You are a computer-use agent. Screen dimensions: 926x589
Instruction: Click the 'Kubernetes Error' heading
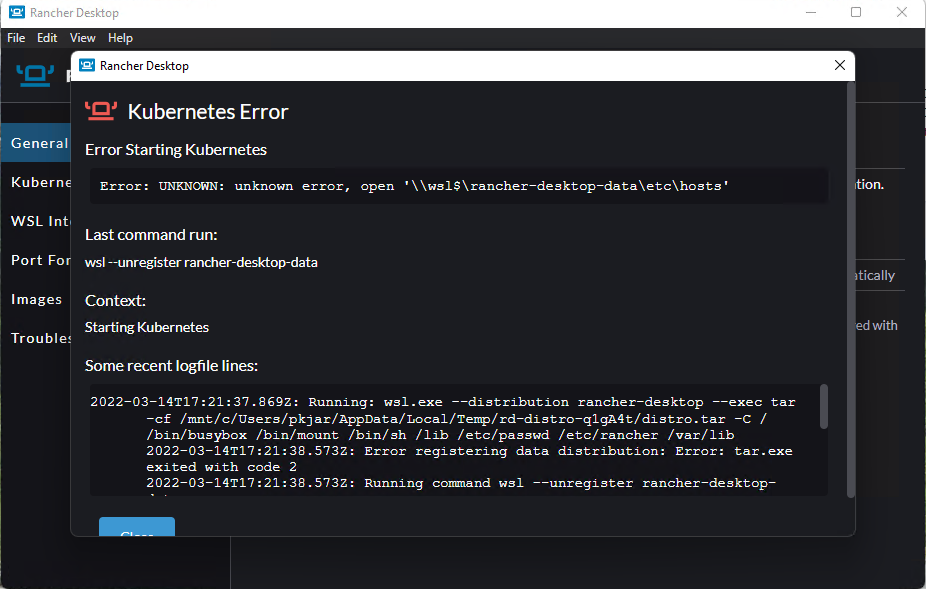tap(208, 112)
